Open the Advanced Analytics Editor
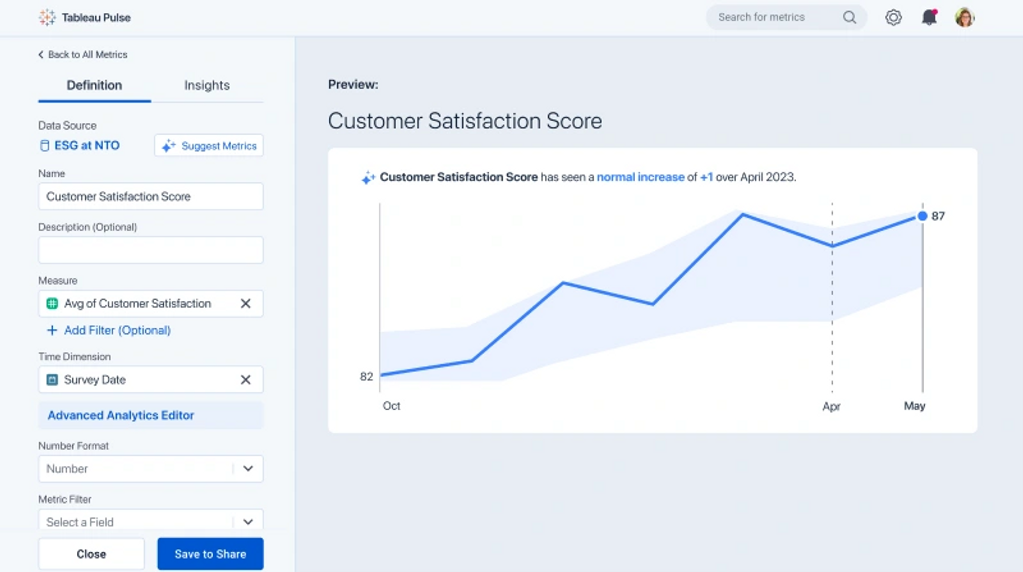The image size is (1023, 572). tap(121, 415)
